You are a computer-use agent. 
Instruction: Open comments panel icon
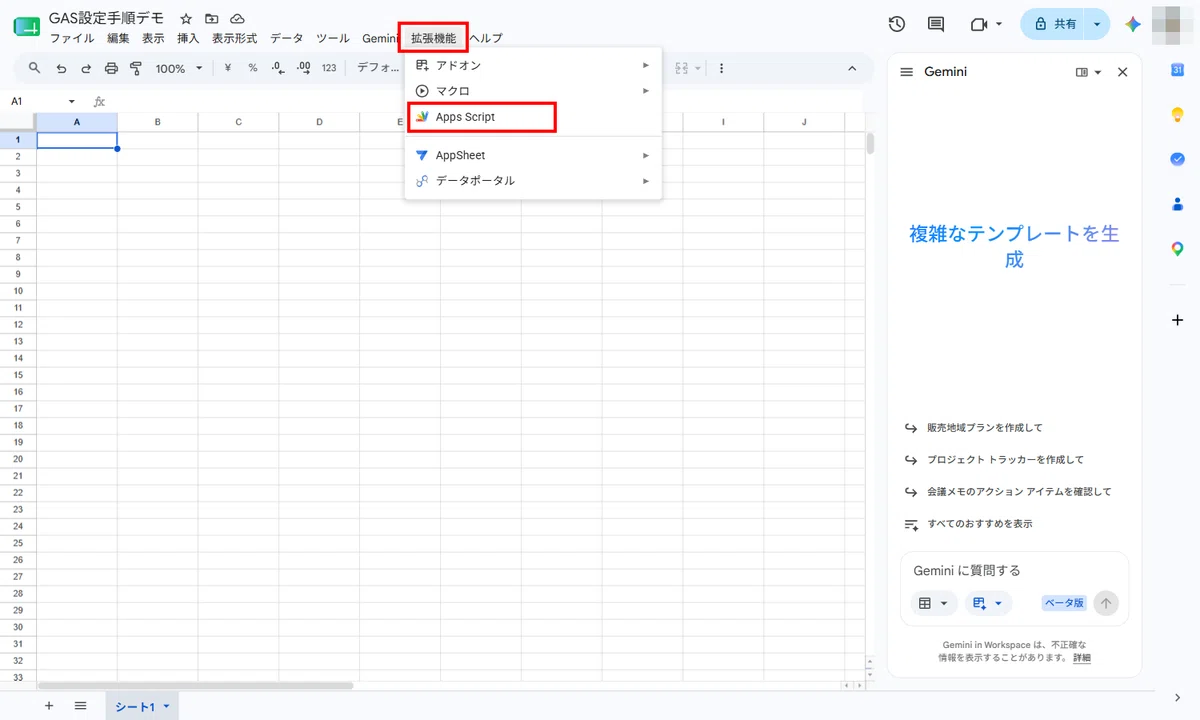(936, 24)
